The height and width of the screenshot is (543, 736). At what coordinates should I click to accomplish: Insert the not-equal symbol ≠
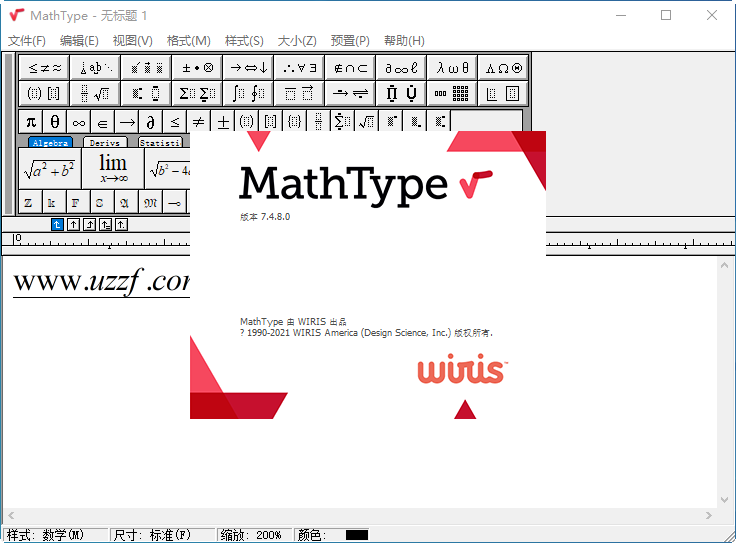click(199, 122)
